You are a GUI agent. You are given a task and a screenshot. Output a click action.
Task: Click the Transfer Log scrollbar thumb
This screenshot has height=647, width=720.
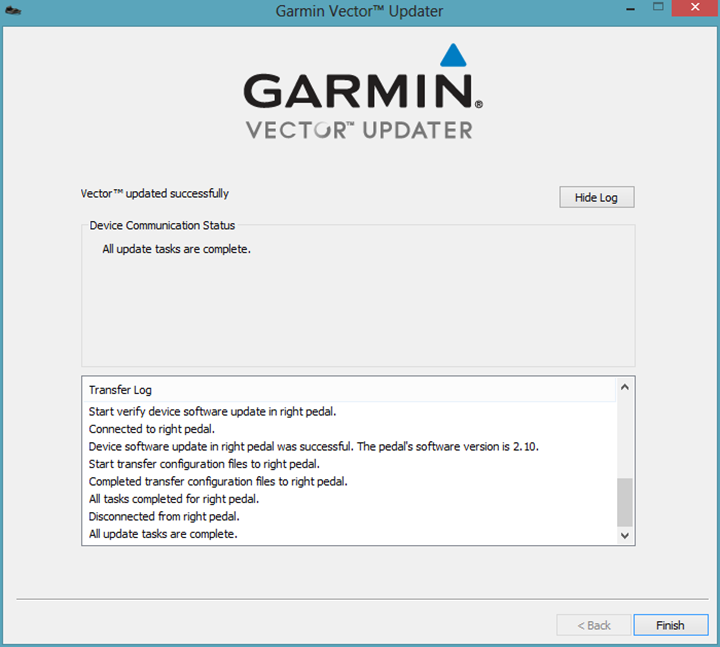624,502
